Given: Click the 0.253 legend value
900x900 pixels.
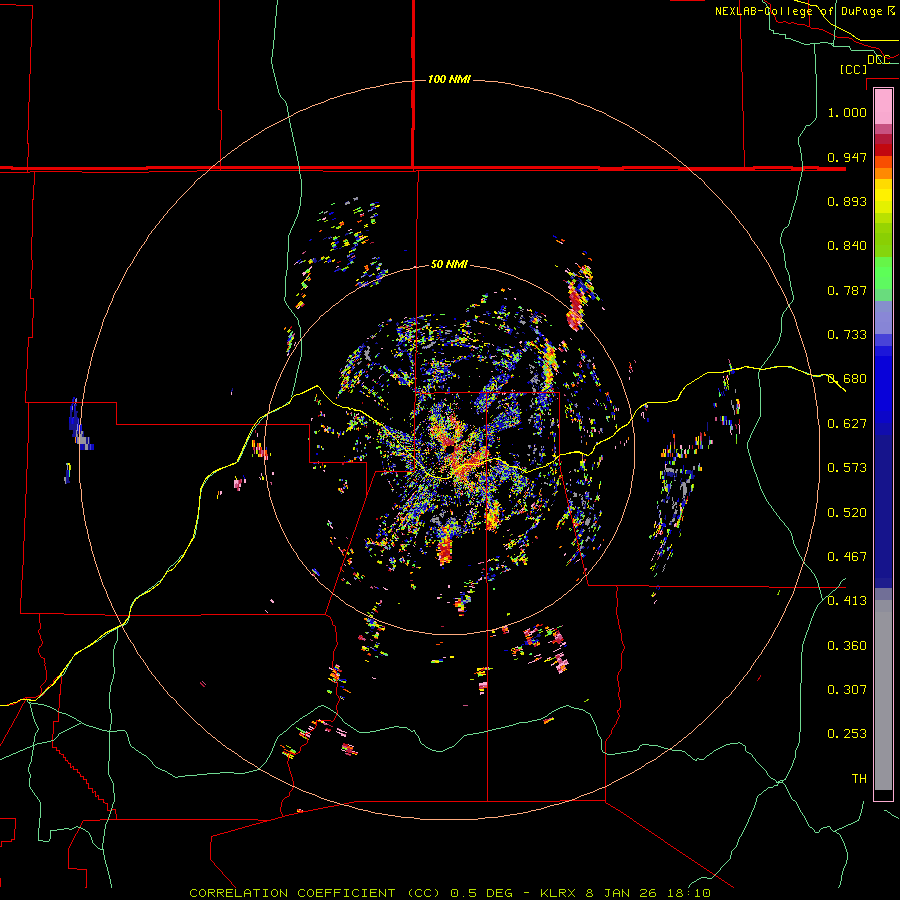Looking at the screenshot, I should click(x=847, y=734).
